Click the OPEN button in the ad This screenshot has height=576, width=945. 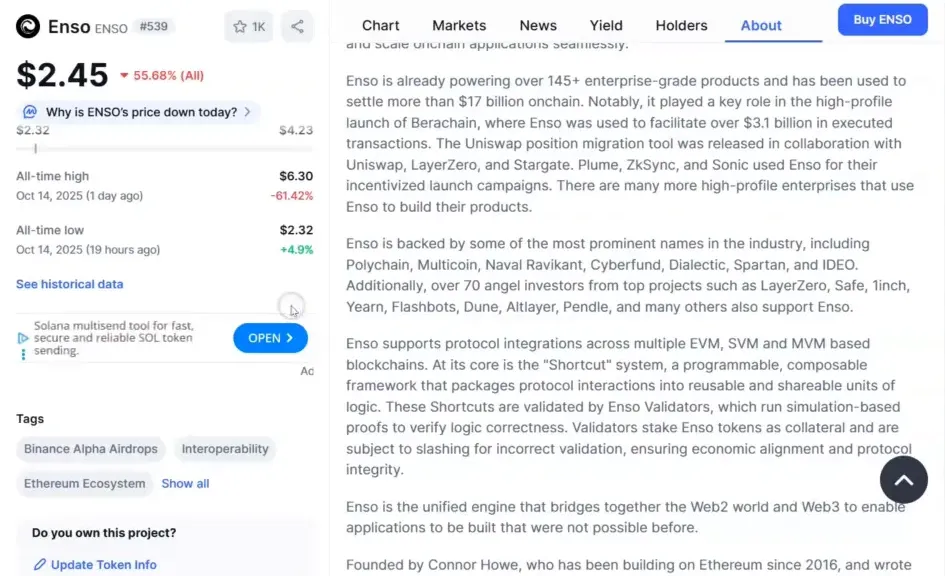click(270, 338)
